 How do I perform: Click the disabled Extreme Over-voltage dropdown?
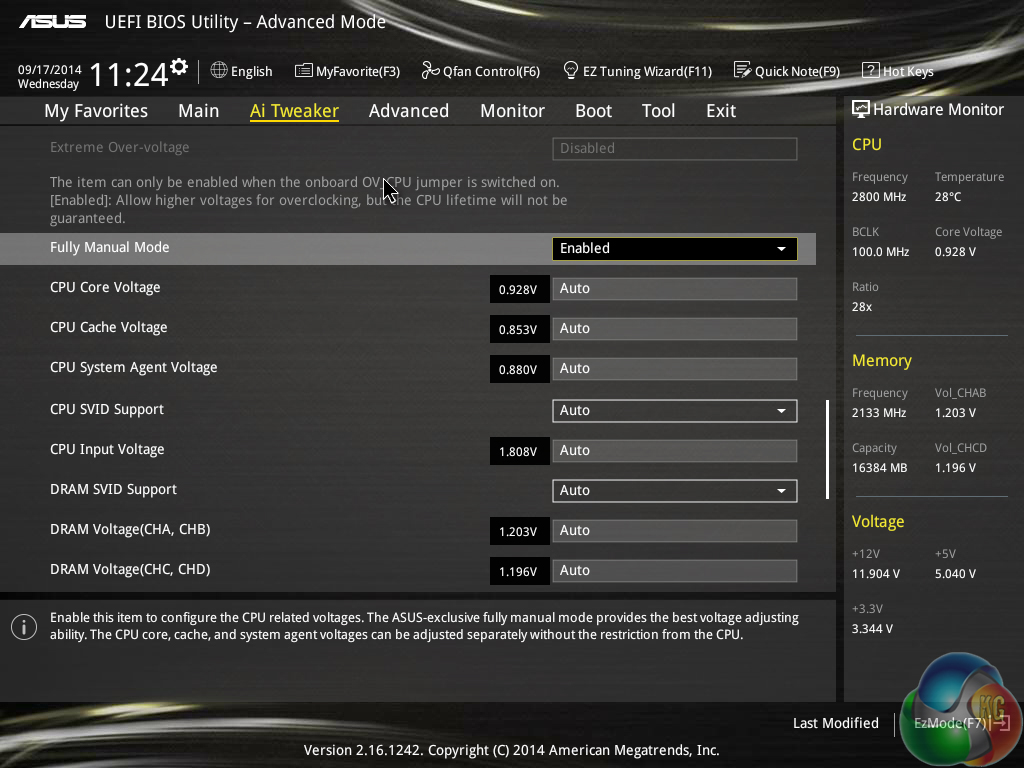(675, 148)
